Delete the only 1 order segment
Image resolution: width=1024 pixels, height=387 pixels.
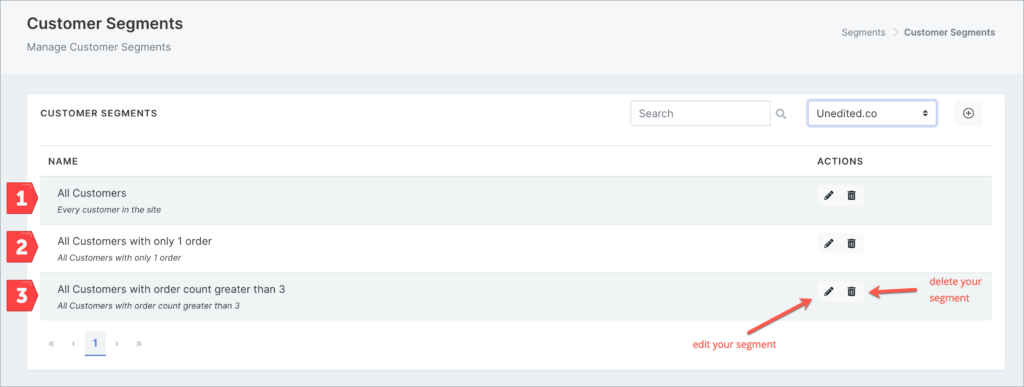[x=852, y=243]
